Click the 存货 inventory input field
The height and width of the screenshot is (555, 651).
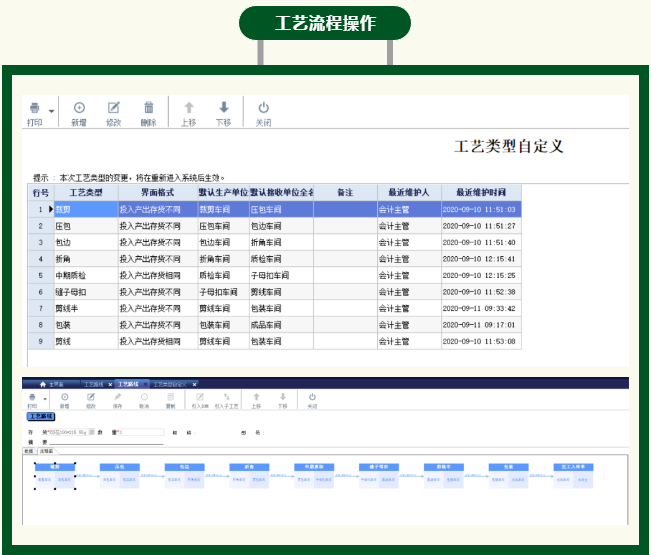click(69, 433)
